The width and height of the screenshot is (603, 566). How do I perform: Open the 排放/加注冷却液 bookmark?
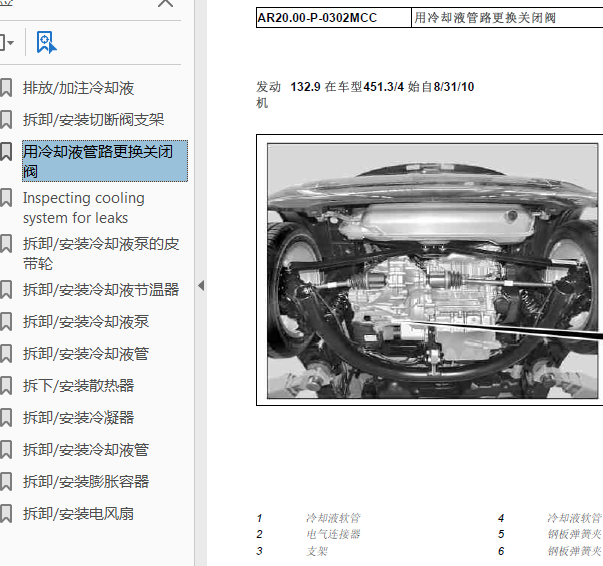(78, 88)
